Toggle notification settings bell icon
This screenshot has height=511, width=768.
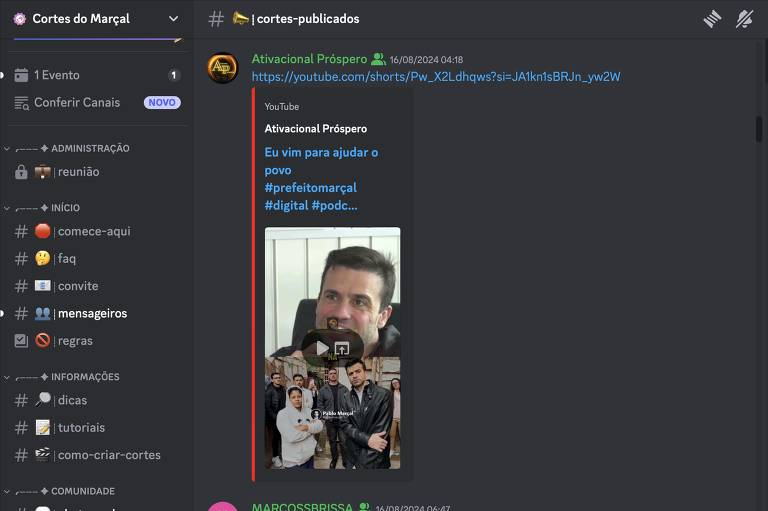click(744, 19)
